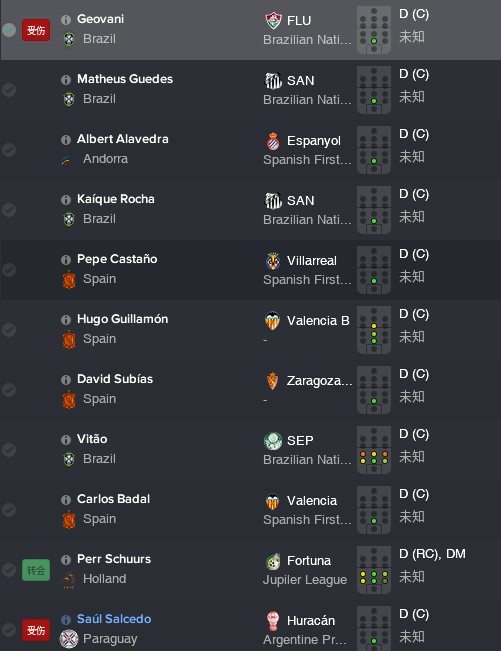
Task: Click the green transfer badge on Perr Schuurs
Action: pos(36,570)
